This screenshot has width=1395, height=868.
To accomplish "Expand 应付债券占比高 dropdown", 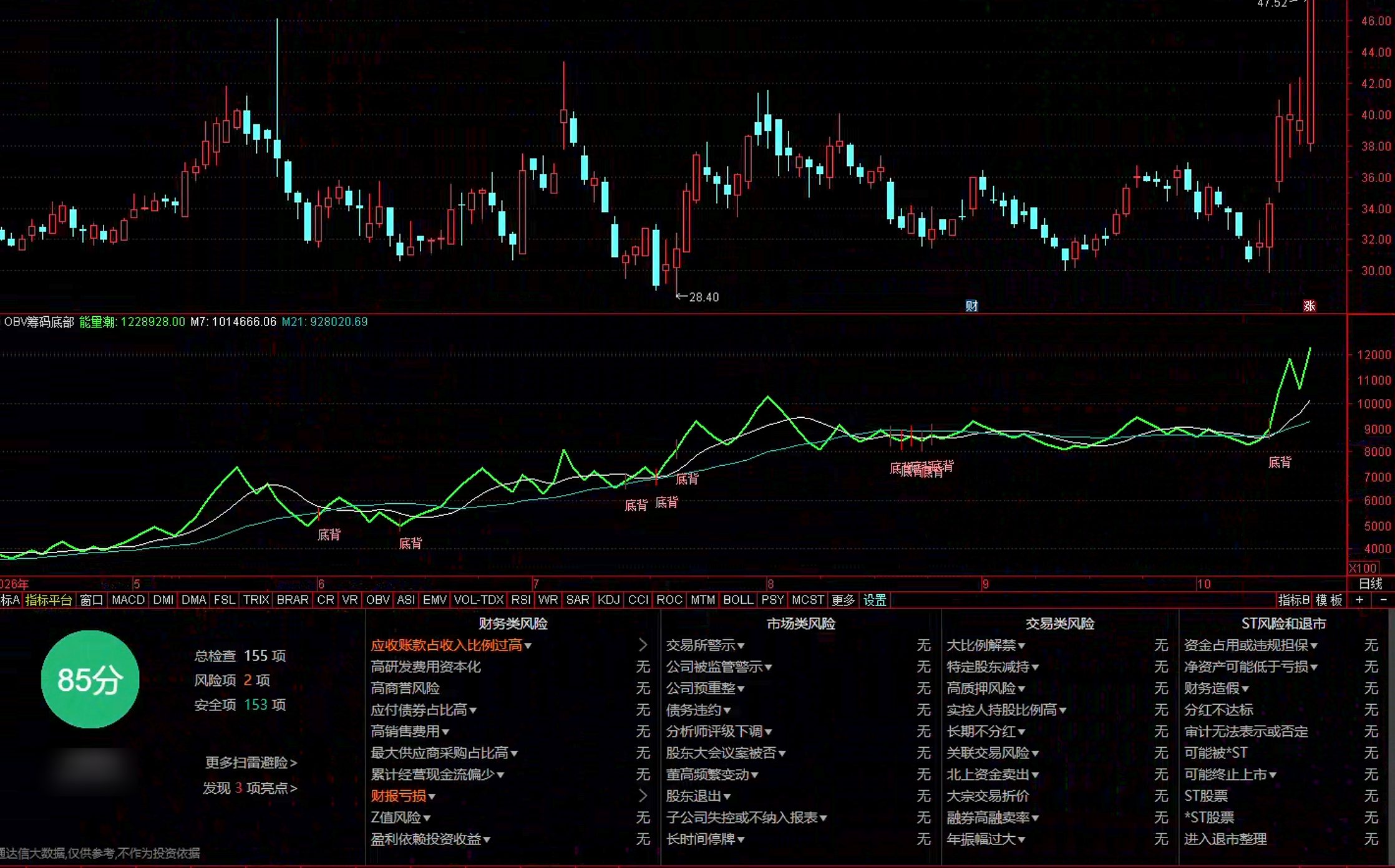I will [x=424, y=710].
